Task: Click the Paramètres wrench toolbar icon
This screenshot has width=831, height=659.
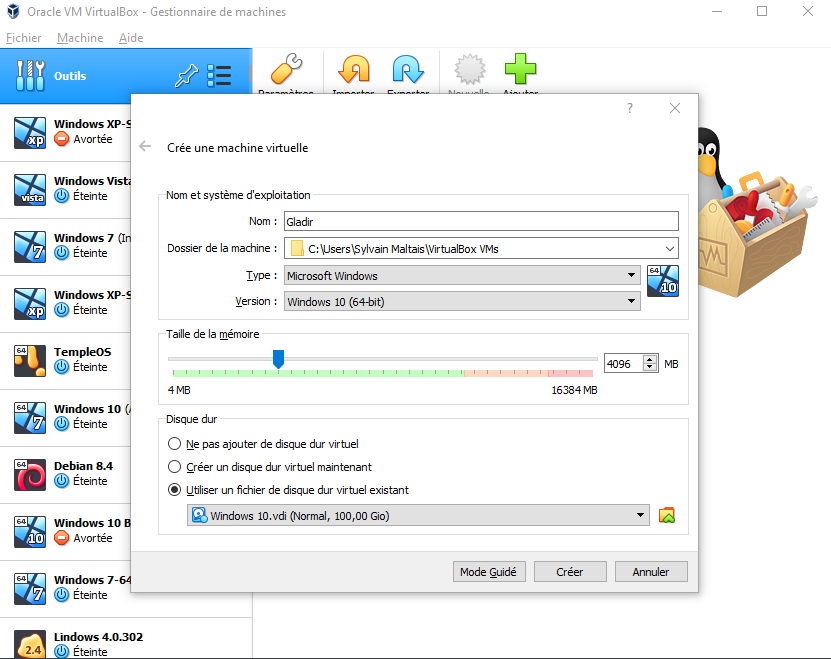Action: point(286,69)
